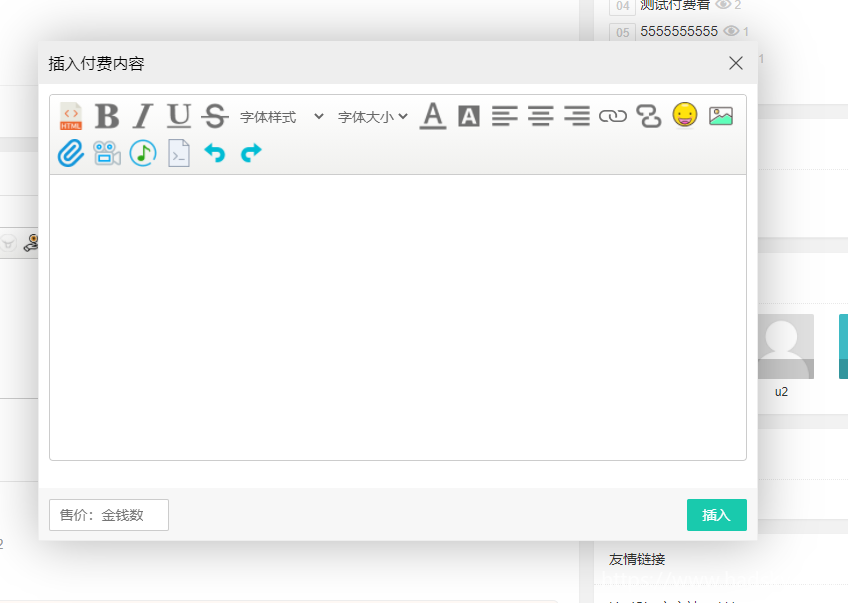
Task: Pick a font text color
Action: [433, 117]
